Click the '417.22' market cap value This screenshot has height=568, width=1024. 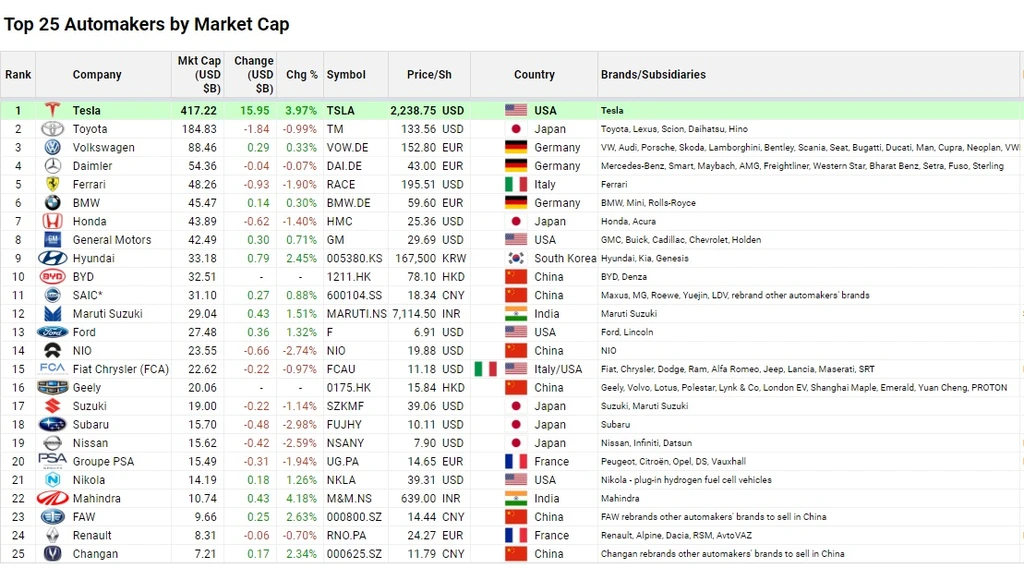(199, 110)
